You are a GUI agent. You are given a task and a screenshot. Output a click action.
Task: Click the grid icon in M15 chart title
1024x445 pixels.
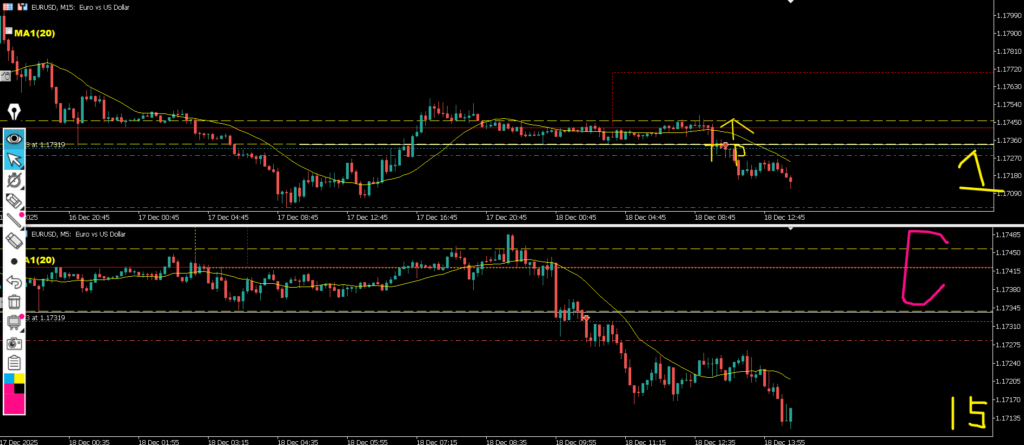coord(7,6)
